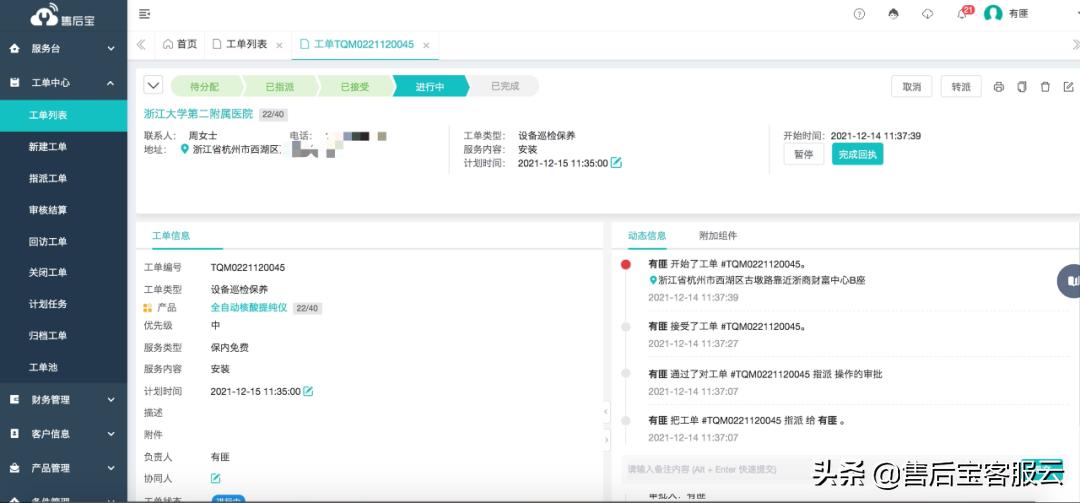
Task: Collapse left panel with splitter arrow
Action: pos(606,411)
